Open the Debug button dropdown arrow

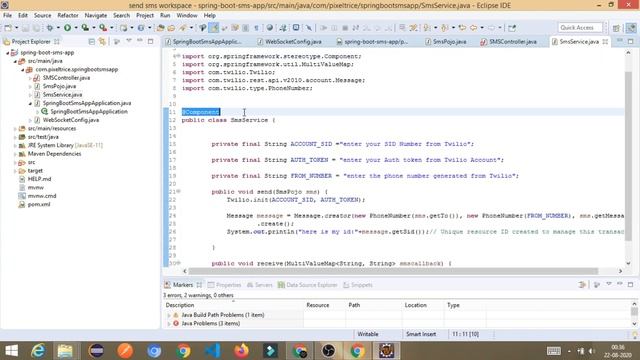(58, 28)
